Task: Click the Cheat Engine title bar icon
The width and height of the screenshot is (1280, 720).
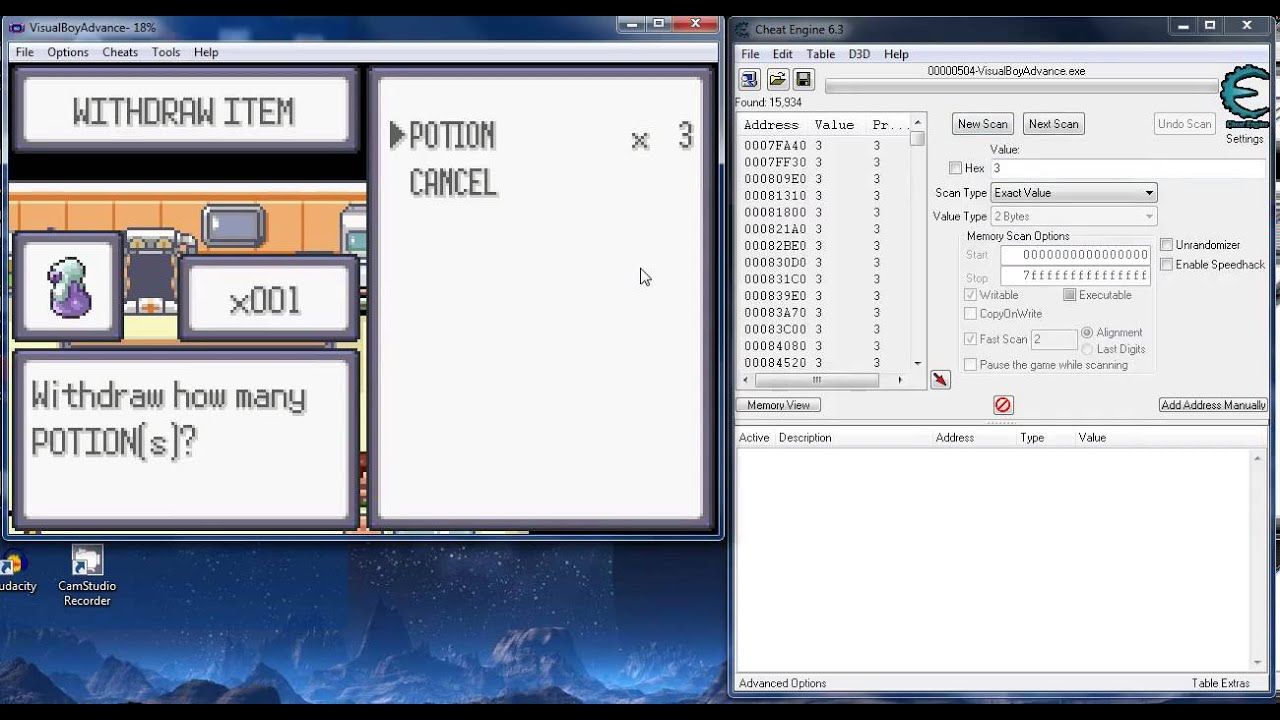Action: [744, 29]
